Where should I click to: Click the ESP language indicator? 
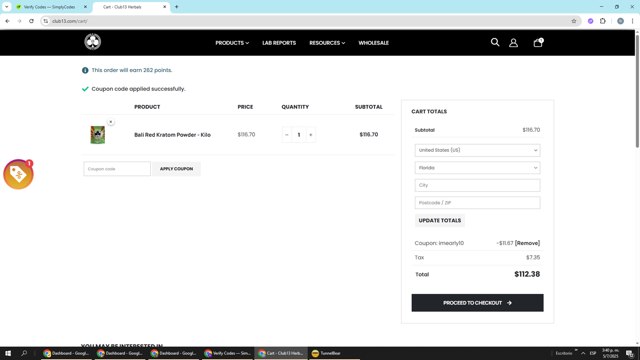tap(593, 353)
